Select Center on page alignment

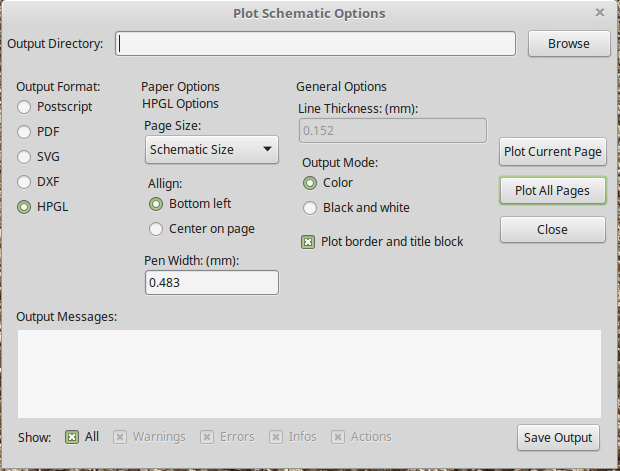click(156, 228)
